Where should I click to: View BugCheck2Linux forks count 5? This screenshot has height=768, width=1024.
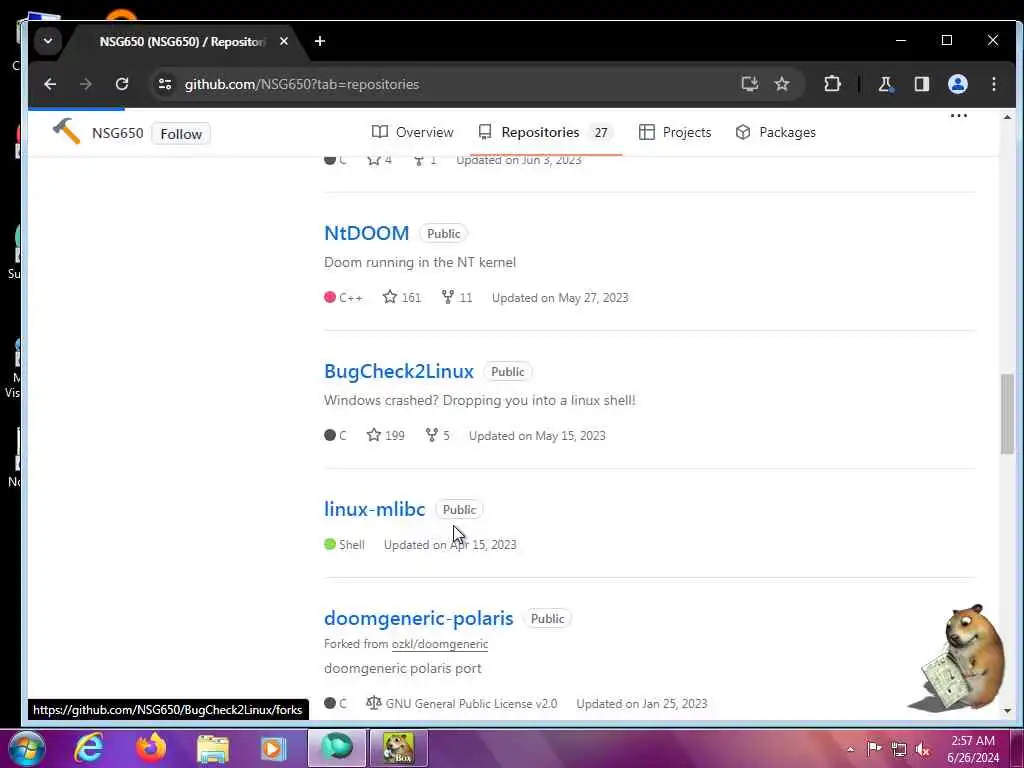[x=437, y=436]
